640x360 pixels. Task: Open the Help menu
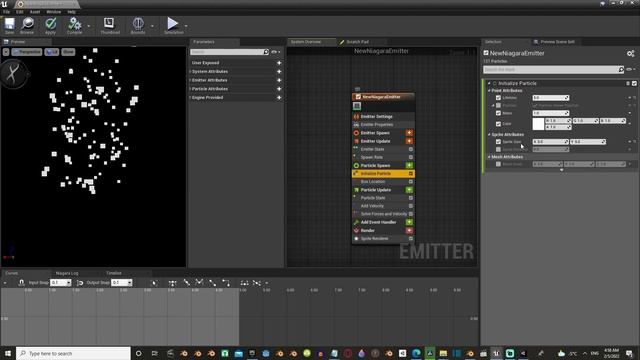pos(71,12)
